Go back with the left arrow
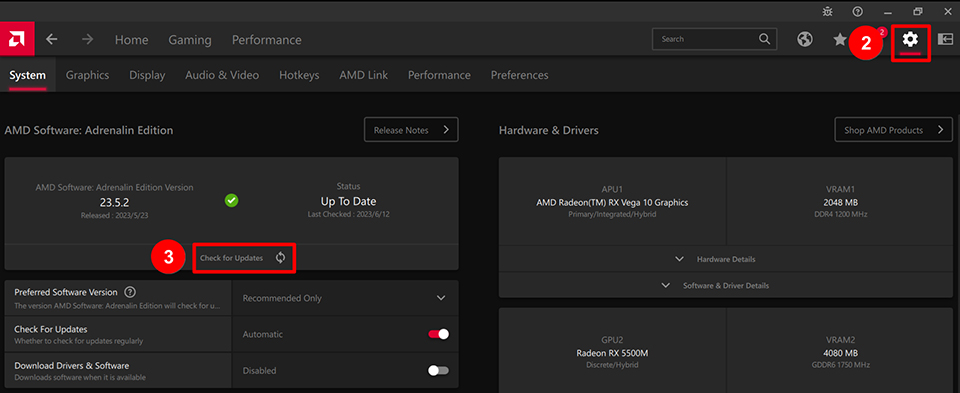This screenshot has height=393, width=960. [51, 39]
